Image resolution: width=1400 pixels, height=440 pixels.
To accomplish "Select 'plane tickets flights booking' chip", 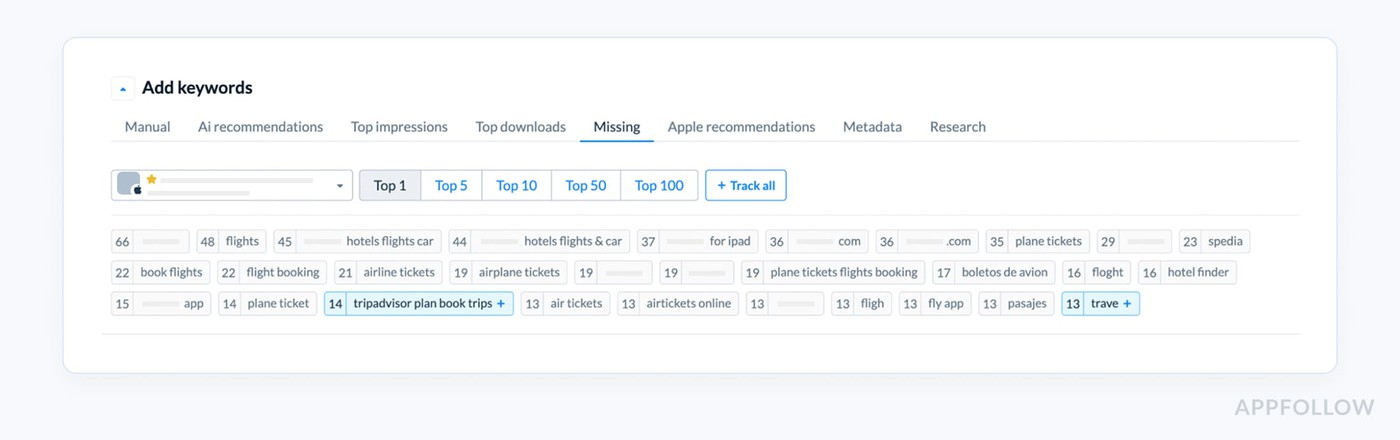I will (833, 272).
